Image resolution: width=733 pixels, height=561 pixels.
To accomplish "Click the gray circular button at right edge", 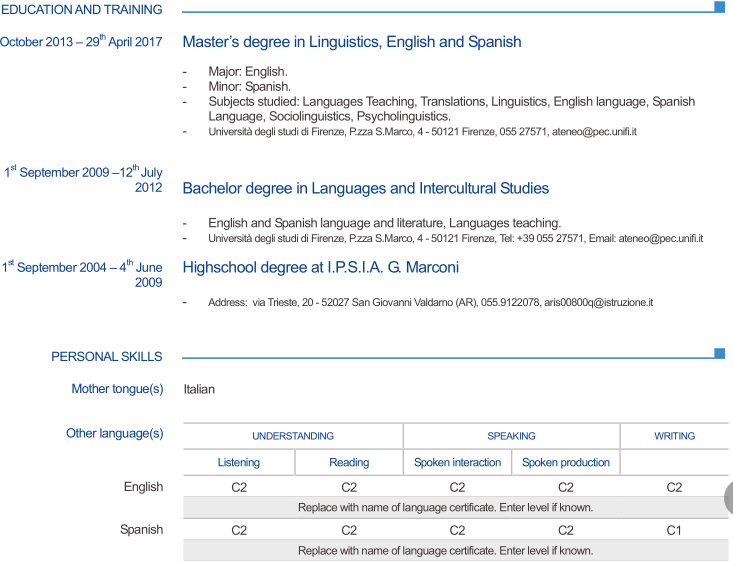I will [x=727, y=497].
